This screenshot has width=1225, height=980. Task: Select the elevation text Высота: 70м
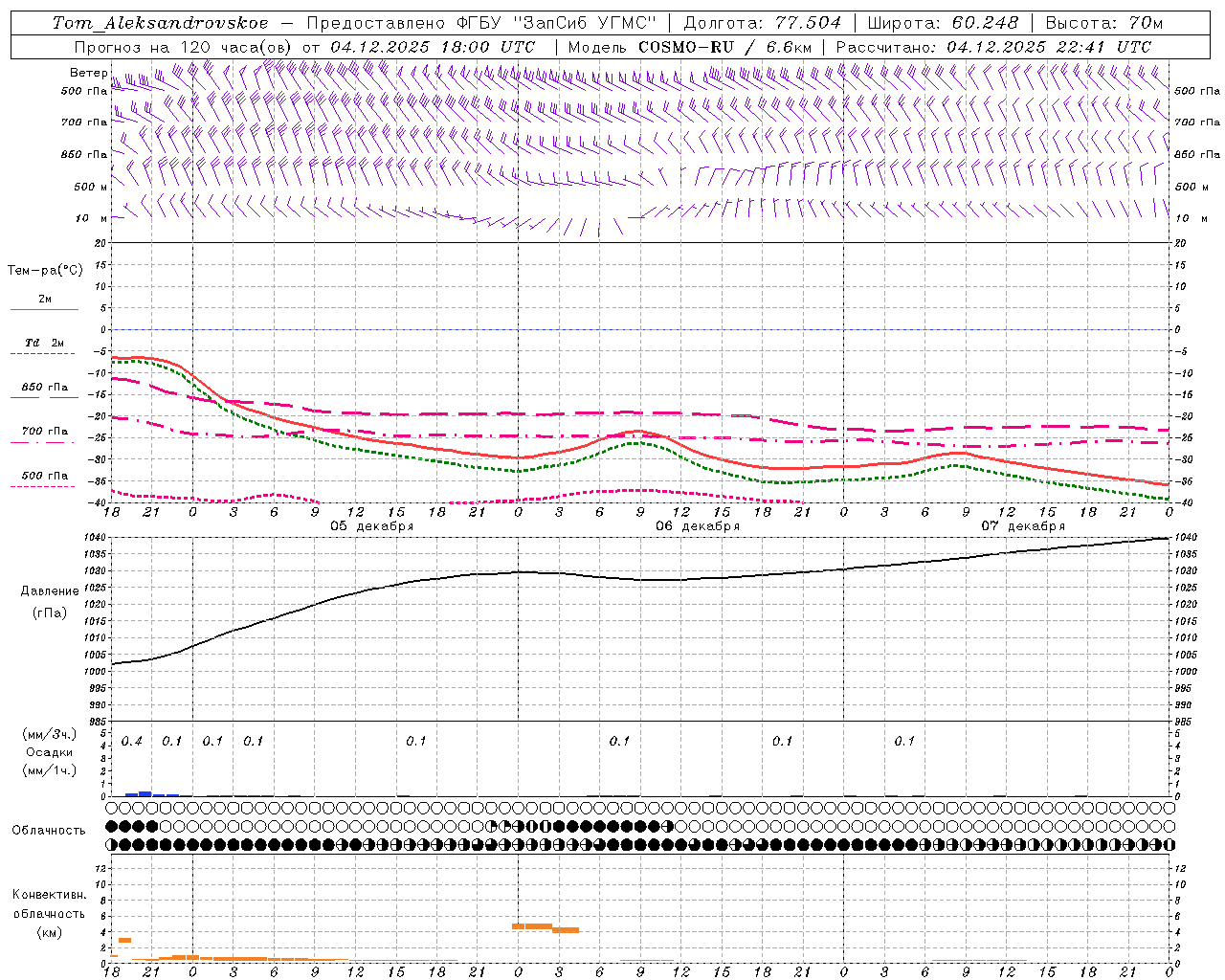(1104, 23)
